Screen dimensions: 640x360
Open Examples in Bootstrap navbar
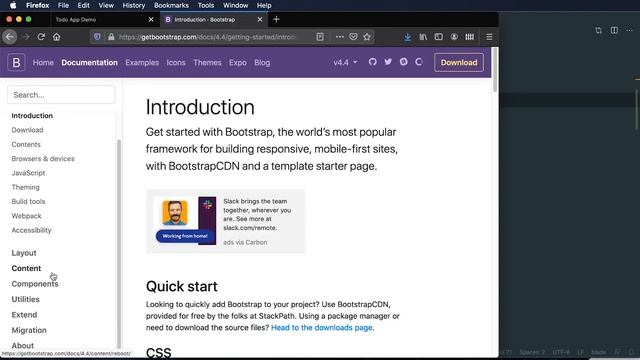[x=142, y=62]
